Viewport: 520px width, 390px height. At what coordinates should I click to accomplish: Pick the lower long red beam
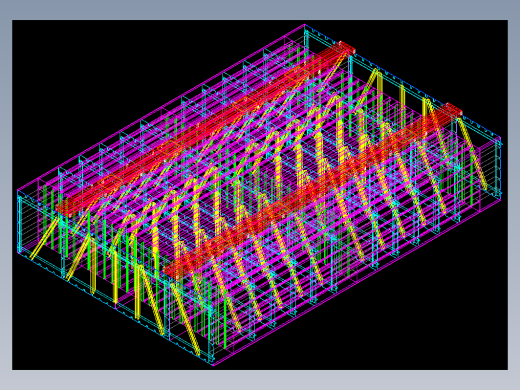click(313, 193)
